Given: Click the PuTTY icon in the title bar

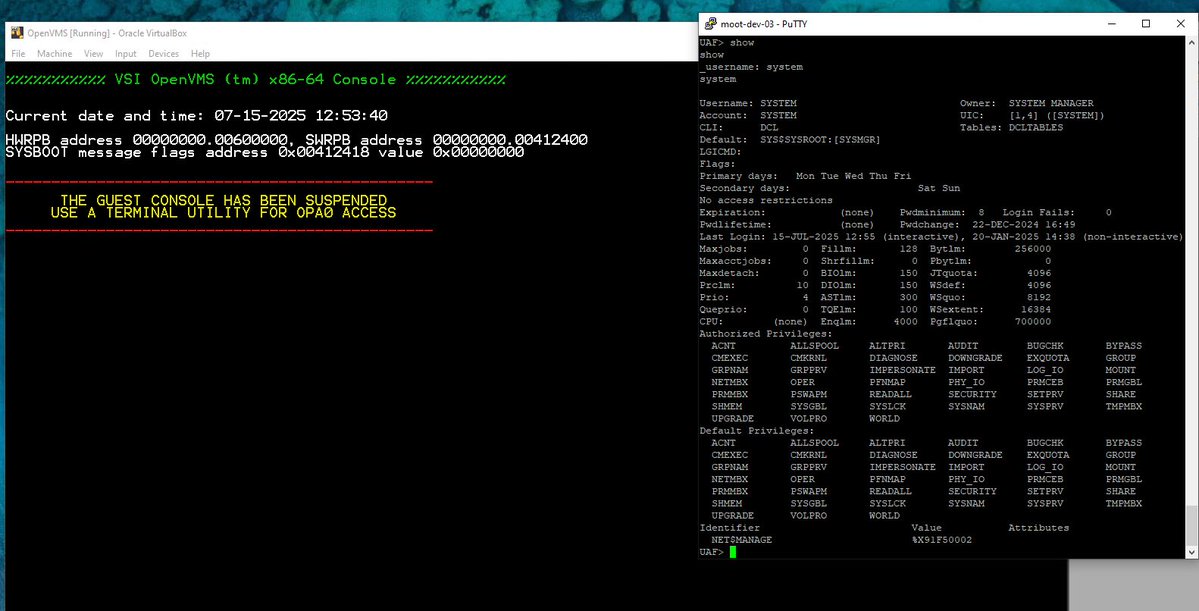Looking at the screenshot, I should tap(710, 24).
